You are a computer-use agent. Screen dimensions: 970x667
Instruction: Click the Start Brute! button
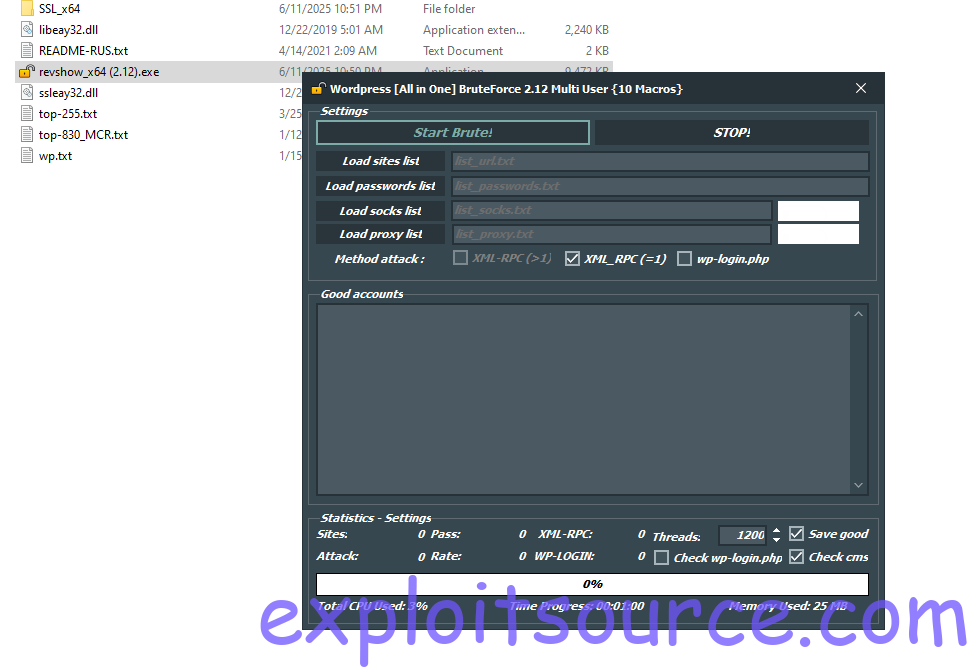(453, 132)
